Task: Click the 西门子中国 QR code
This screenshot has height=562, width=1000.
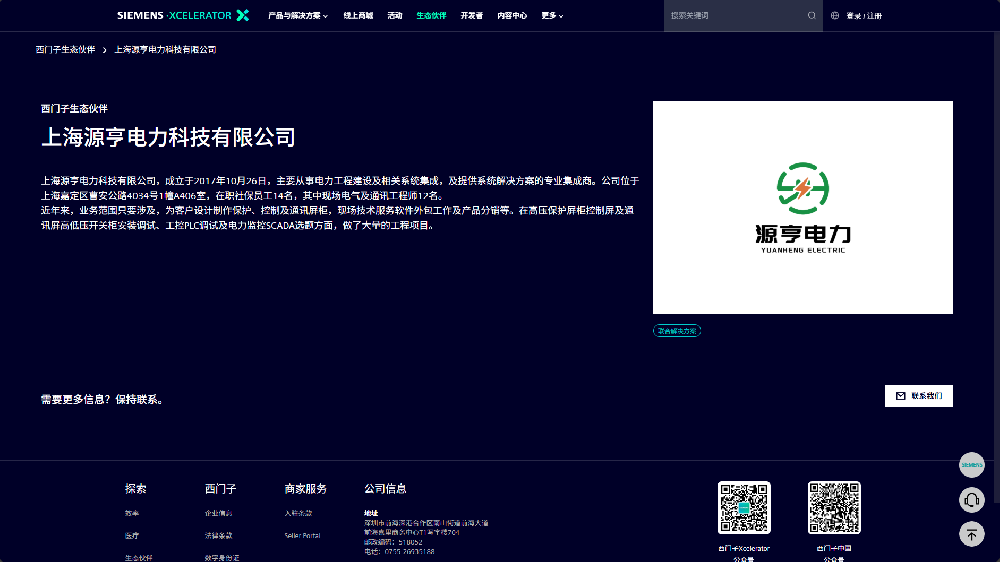Action: (834, 508)
